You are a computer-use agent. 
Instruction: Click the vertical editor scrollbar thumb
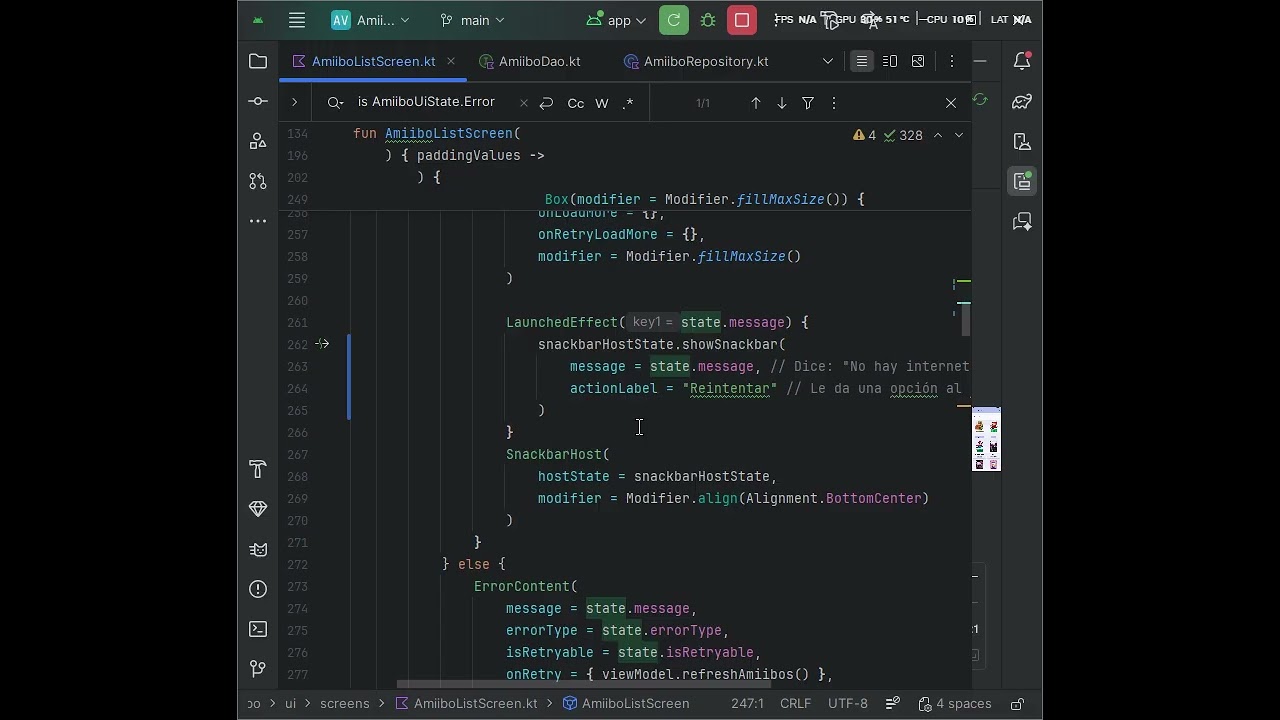click(x=965, y=320)
